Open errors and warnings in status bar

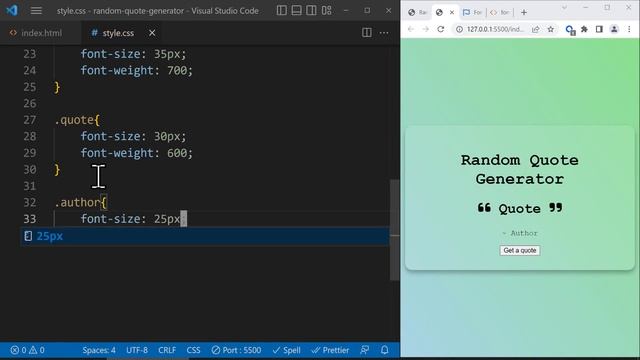pyautogui.click(x=27, y=350)
